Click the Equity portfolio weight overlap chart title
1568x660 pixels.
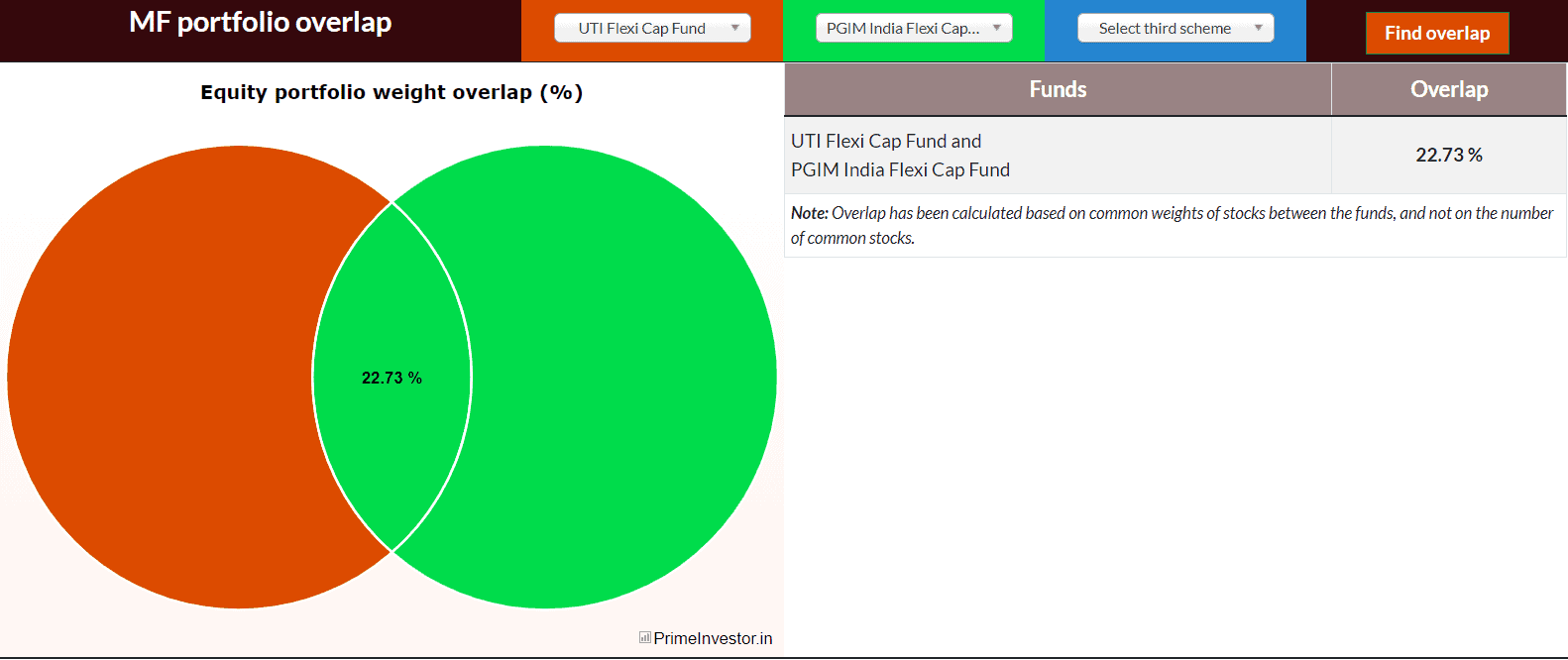[x=392, y=92]
